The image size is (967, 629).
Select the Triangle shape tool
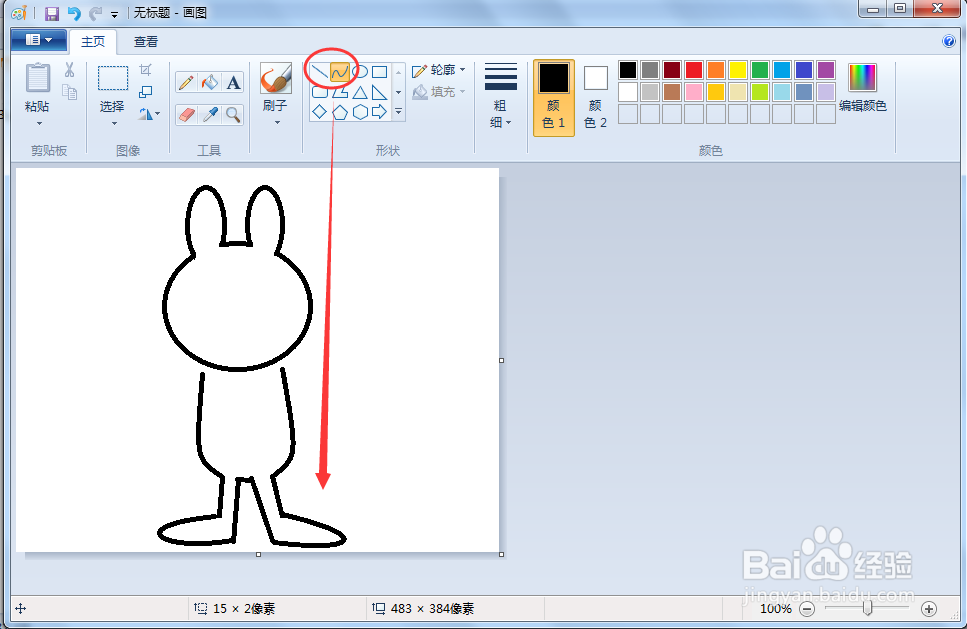[x=360, y=94]
